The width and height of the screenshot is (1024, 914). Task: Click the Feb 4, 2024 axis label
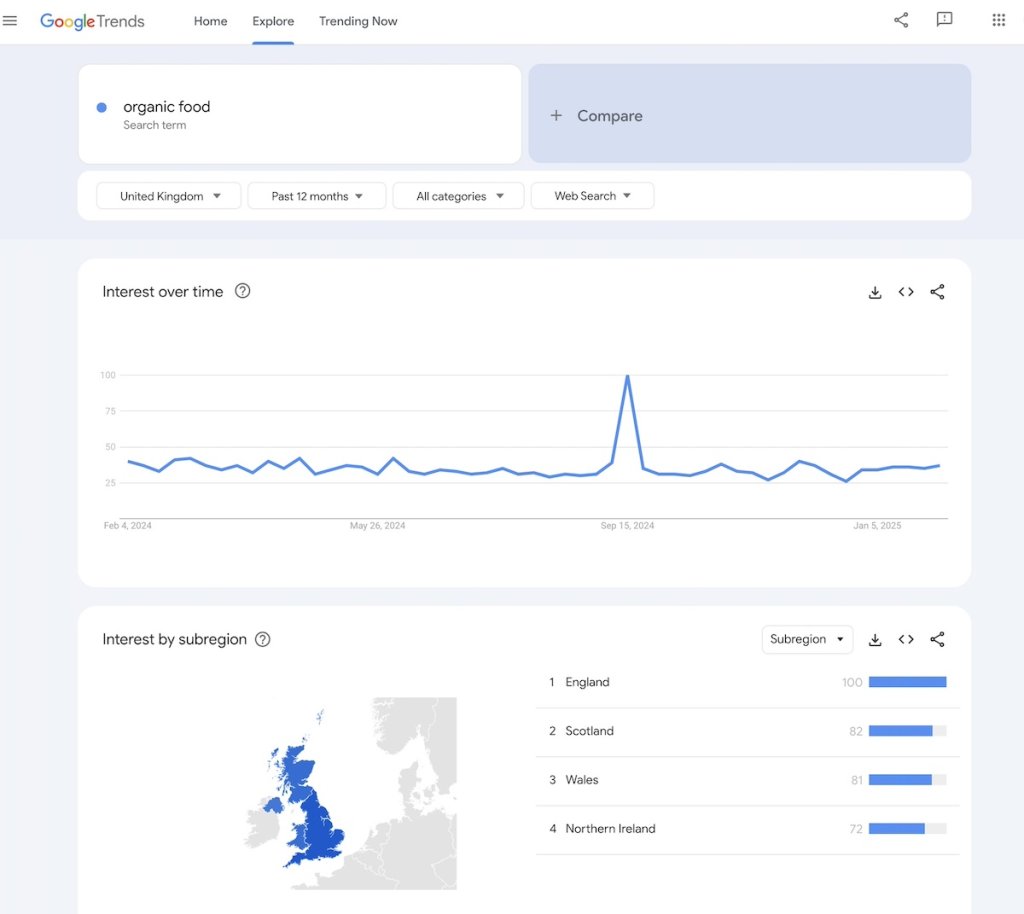point(127,526)
